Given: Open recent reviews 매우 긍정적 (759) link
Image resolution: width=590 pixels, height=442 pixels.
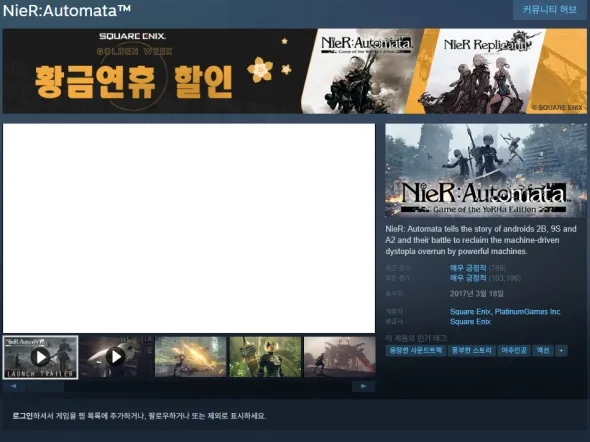Looking at the screenshot, I should tap(478, 268).
